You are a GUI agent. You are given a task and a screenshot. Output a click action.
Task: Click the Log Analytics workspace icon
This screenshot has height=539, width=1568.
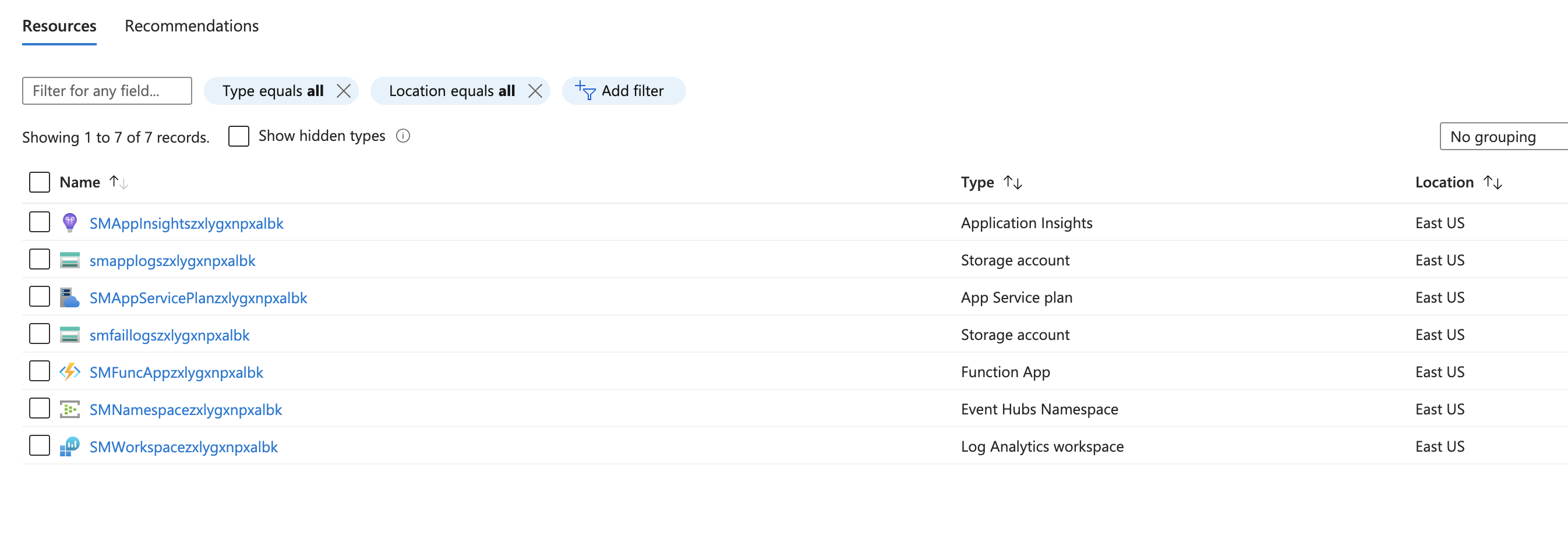pos(69,446)
